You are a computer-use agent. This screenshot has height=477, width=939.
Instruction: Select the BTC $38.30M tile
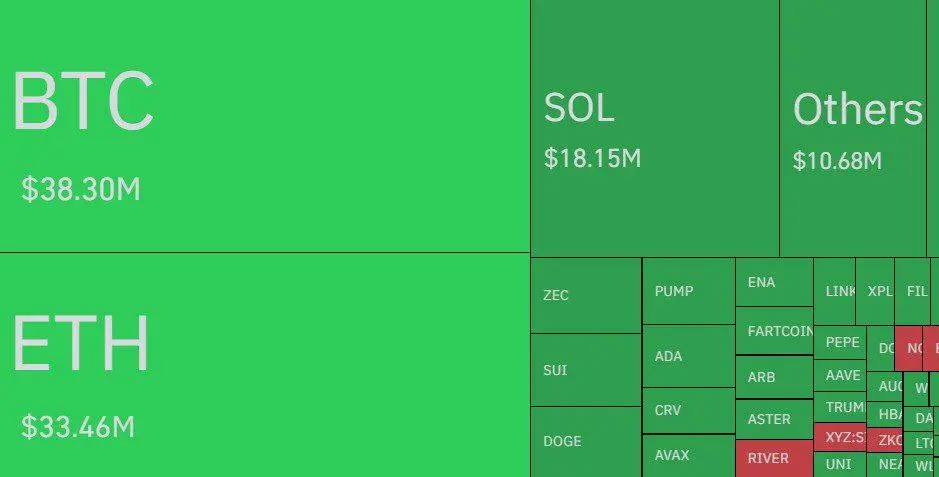pyautogui.click(x=265, y=126)
